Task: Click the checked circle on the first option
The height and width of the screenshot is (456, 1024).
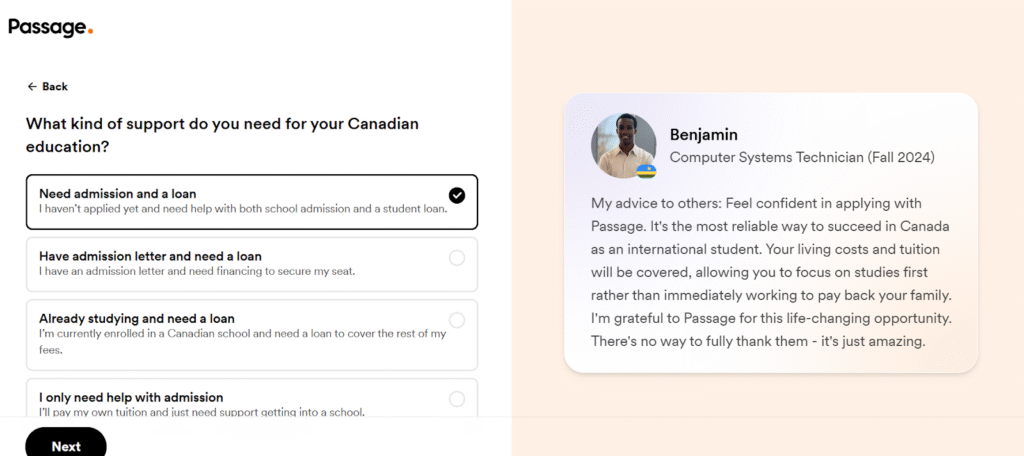Action: (x=457, y=195)
